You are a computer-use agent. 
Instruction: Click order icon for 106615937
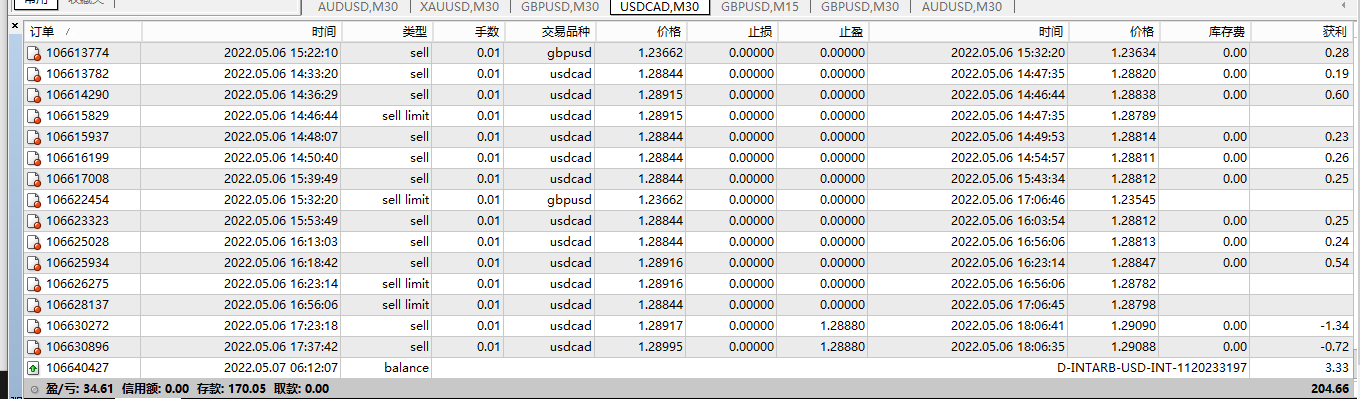point(34,137)
